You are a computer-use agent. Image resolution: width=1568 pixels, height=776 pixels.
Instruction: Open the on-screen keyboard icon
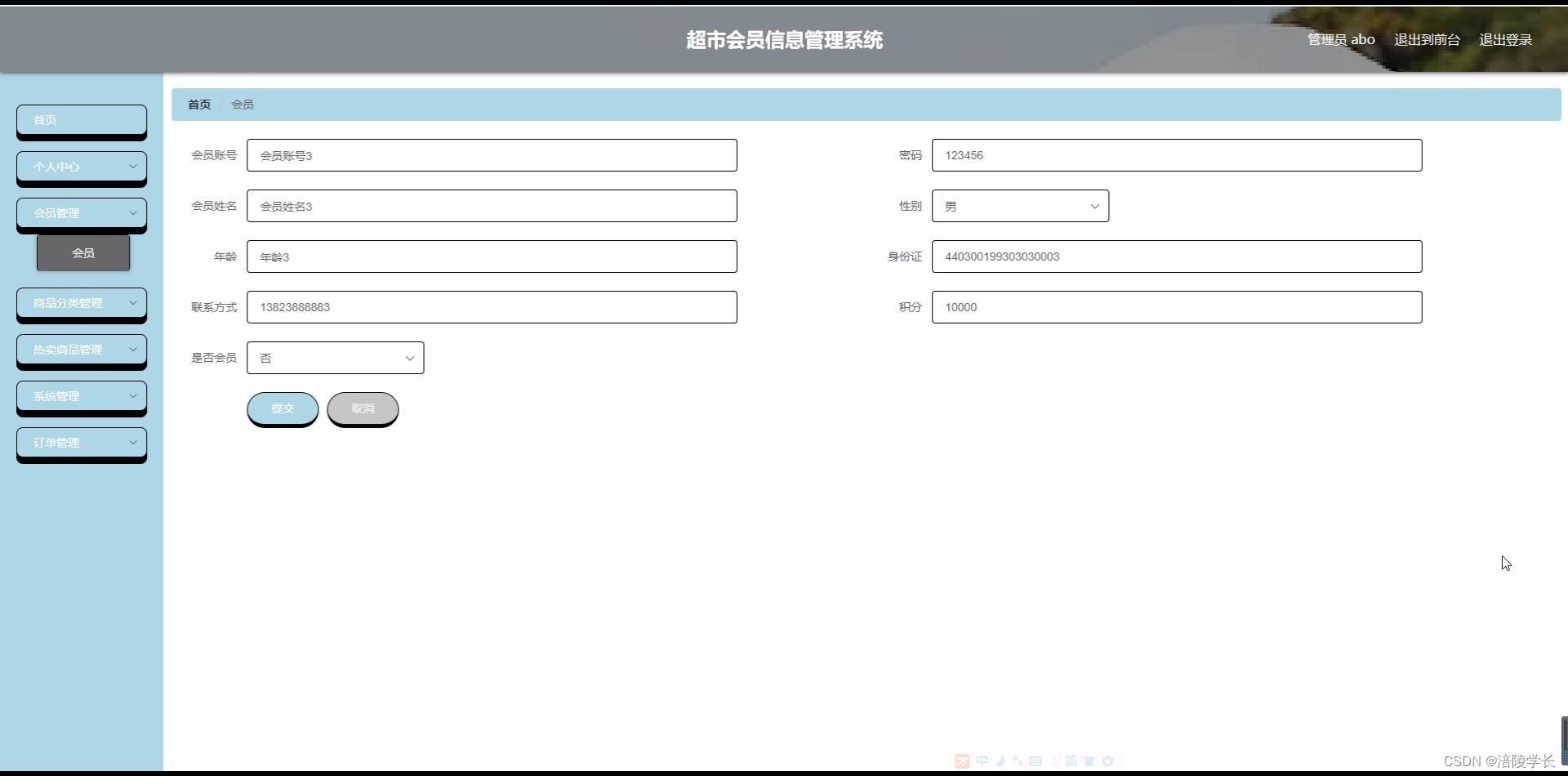1036,761
